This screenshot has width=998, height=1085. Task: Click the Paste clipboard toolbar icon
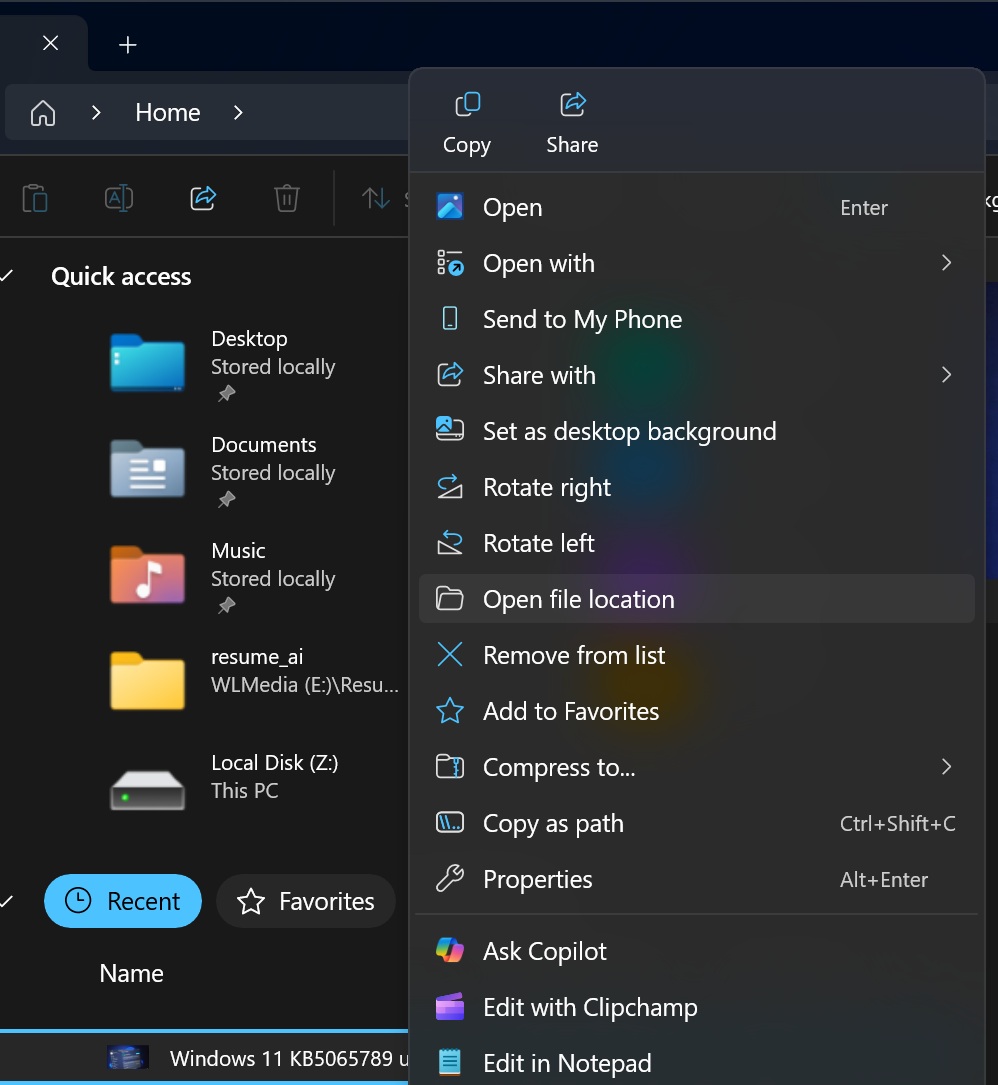pos(35,198)
